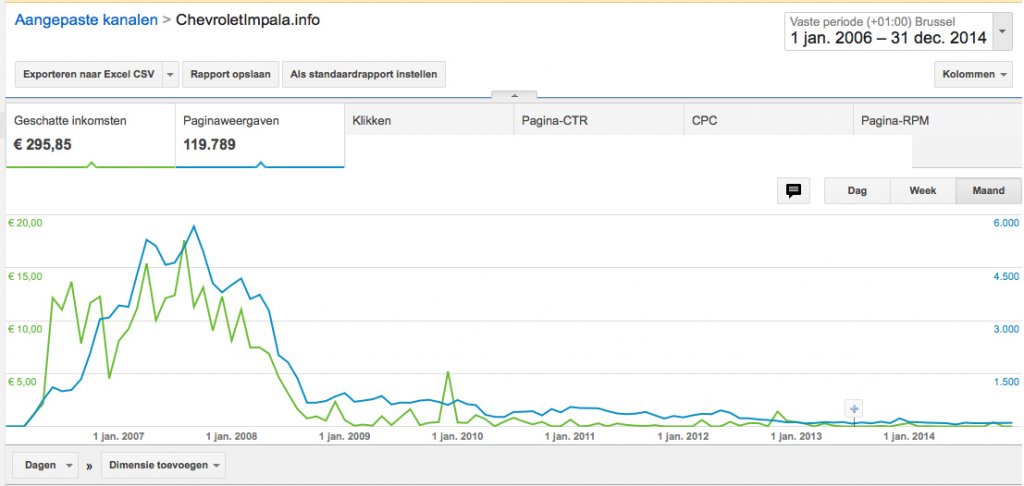The image size is (1024, 486).
Task: Switch chart granularity to Dag
Action: pyautogui.click(x=857, y=191)
